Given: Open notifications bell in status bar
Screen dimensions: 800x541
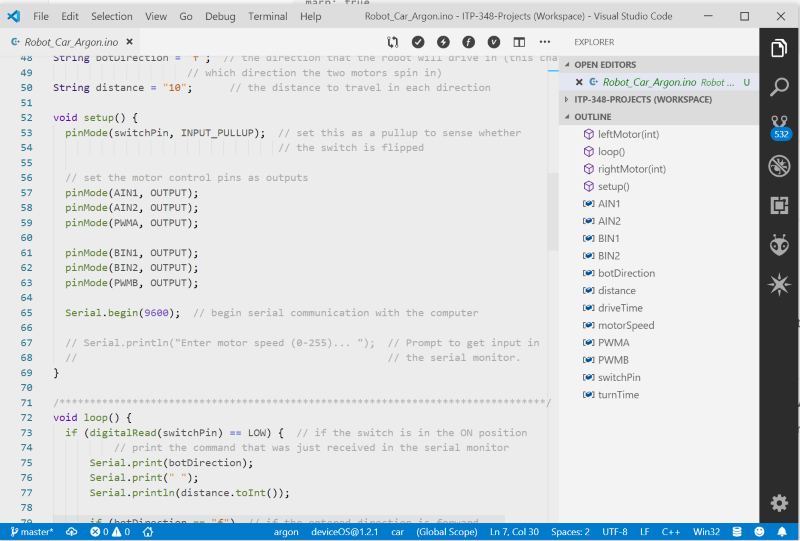Looking at the screenshot, I should 782,532.
